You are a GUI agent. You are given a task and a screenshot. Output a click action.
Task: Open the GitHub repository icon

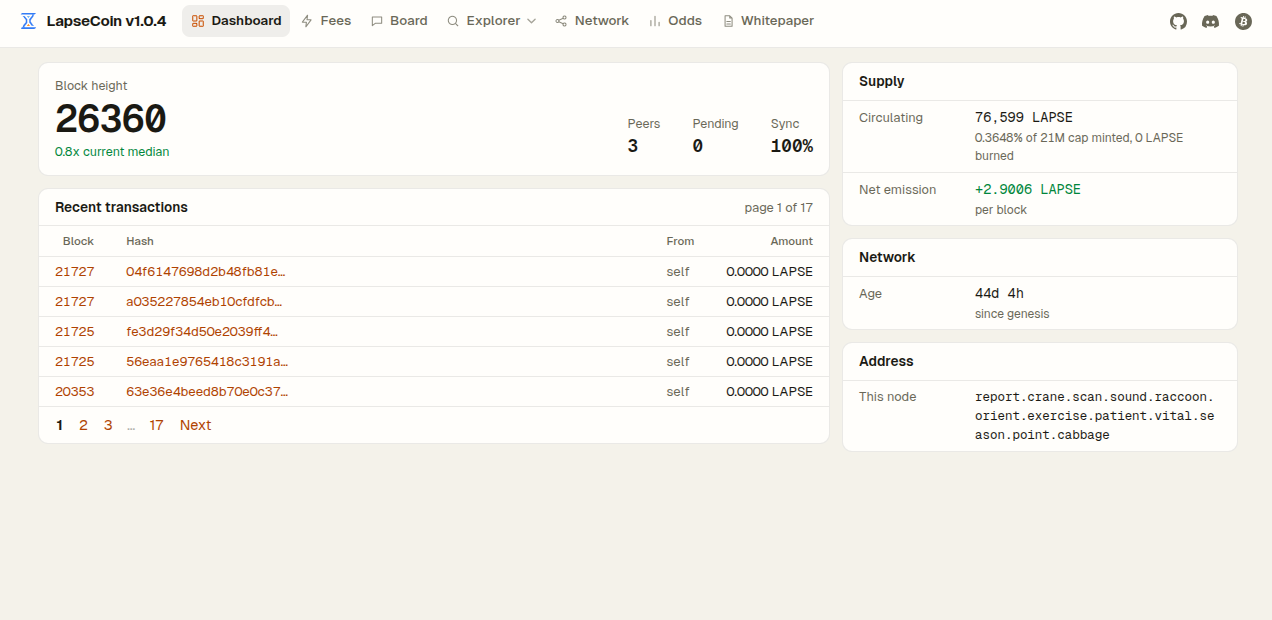[x=1178, y=21]
